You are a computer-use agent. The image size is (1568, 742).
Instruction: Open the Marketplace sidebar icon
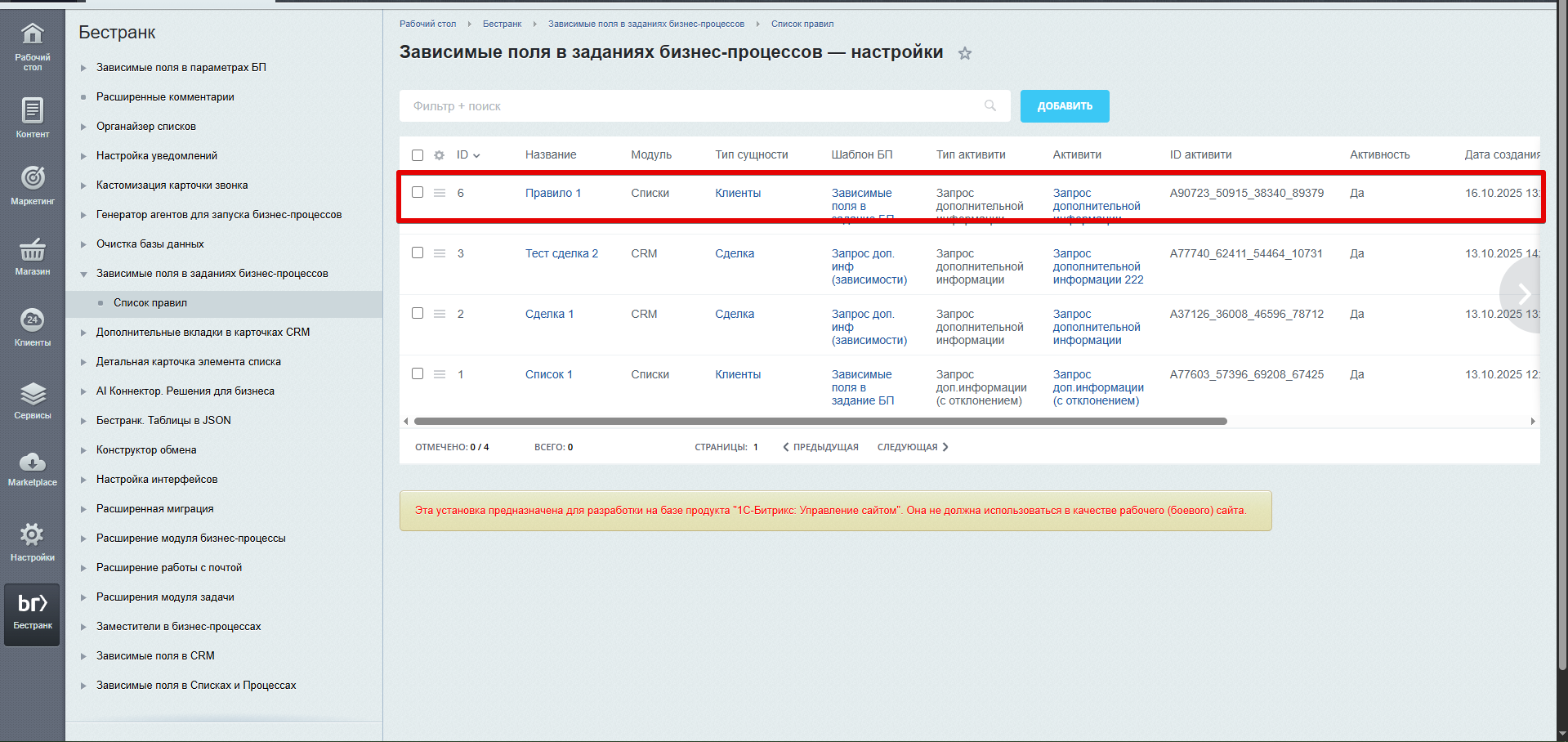[32, 463]
